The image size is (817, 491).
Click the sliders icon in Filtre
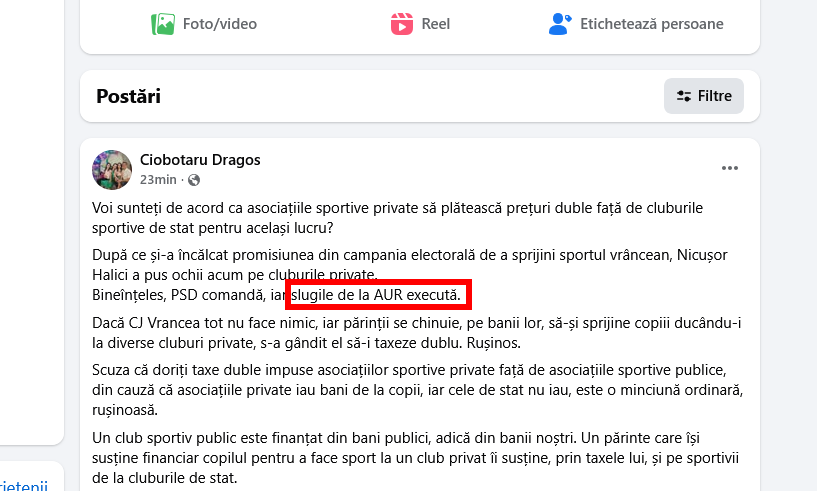684,97
